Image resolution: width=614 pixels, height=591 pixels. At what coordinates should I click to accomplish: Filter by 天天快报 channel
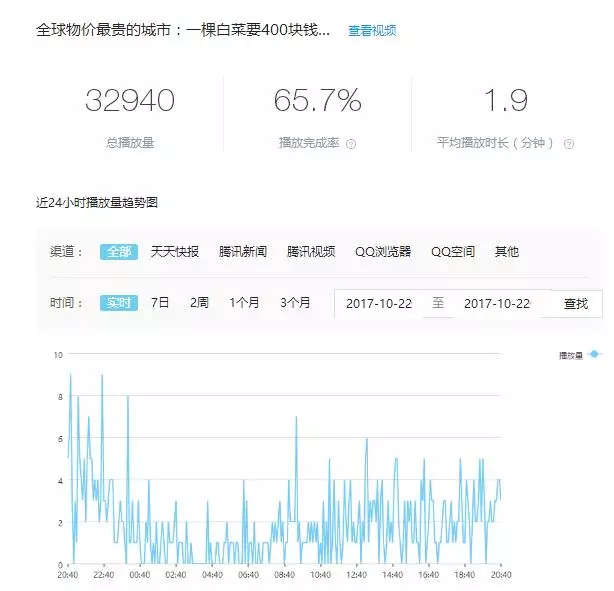tap(175, 252)
